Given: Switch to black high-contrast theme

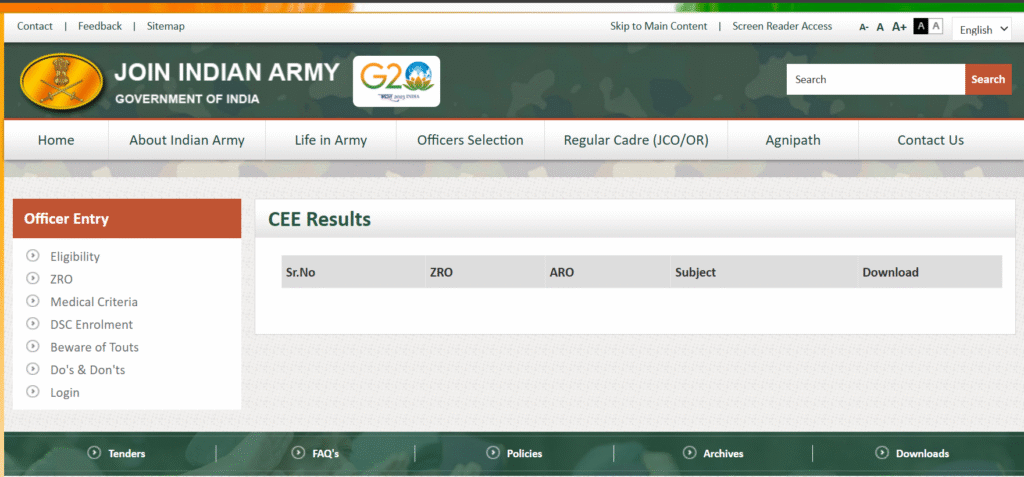Looking at the screenshot, I should [x=920, y=26].
